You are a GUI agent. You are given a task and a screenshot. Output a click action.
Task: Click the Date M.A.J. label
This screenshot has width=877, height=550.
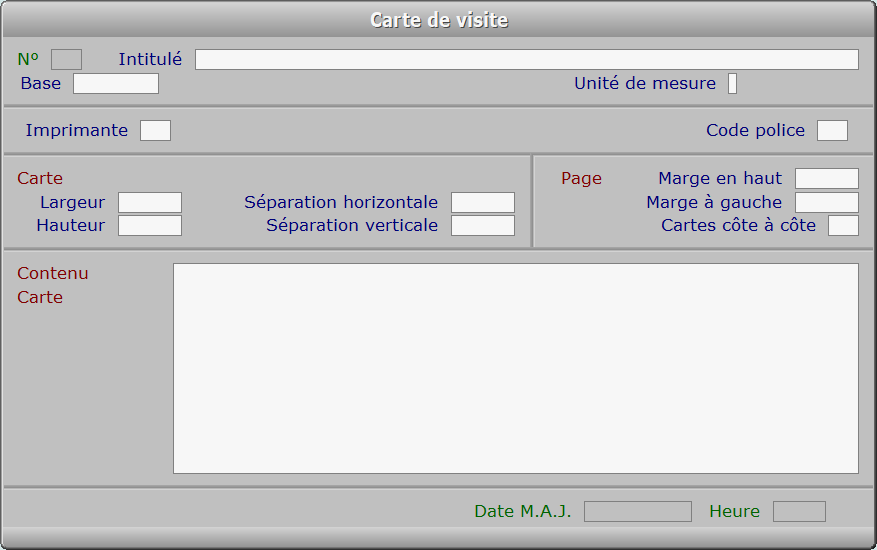[x=522, y=511]
